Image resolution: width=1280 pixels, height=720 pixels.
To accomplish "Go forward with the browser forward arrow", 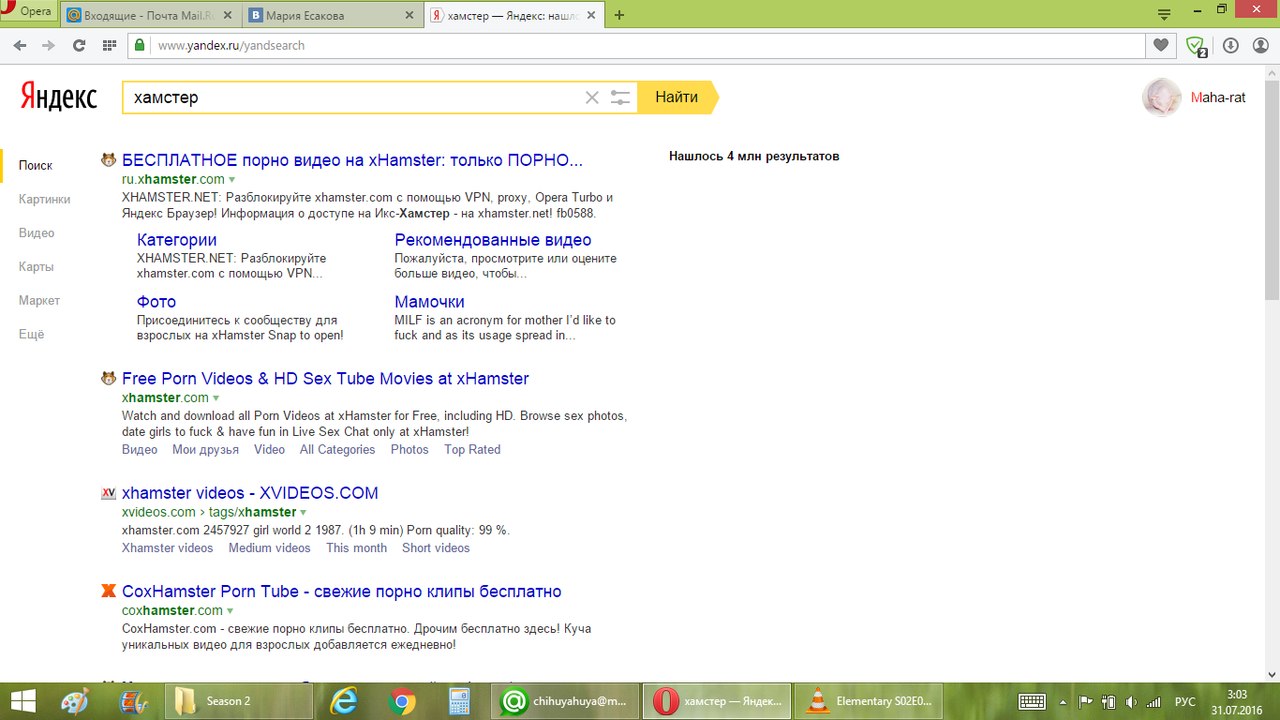I will (x=48, y=45).
